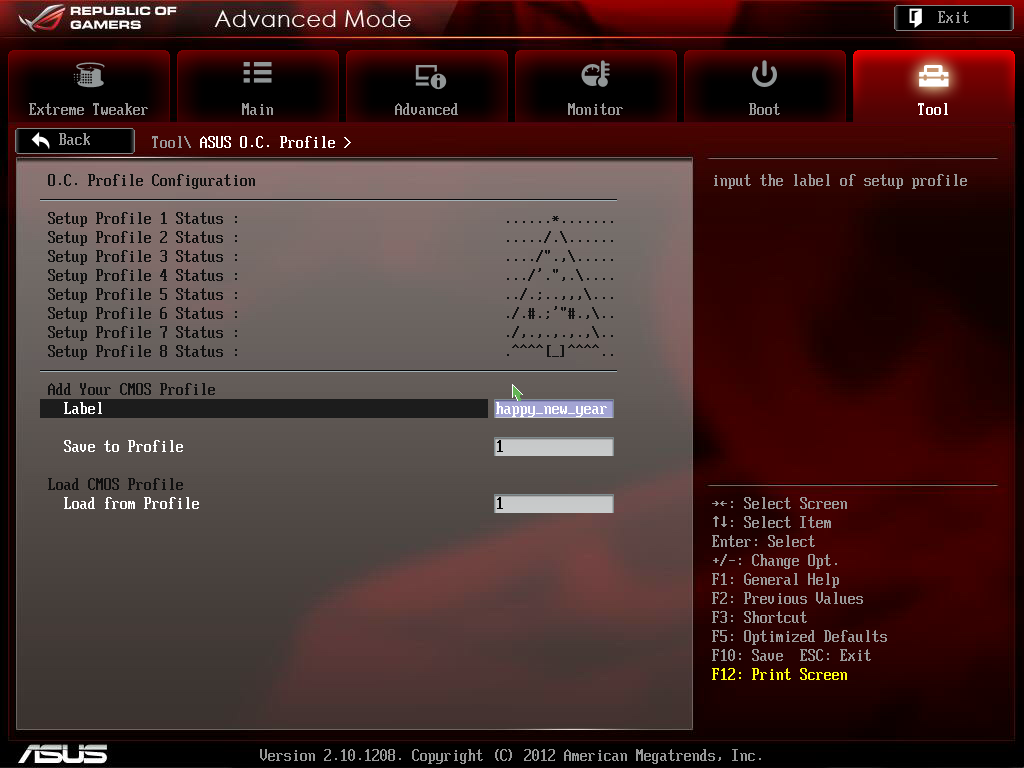Click Setup Profile 2 Status row

(330, 238)
